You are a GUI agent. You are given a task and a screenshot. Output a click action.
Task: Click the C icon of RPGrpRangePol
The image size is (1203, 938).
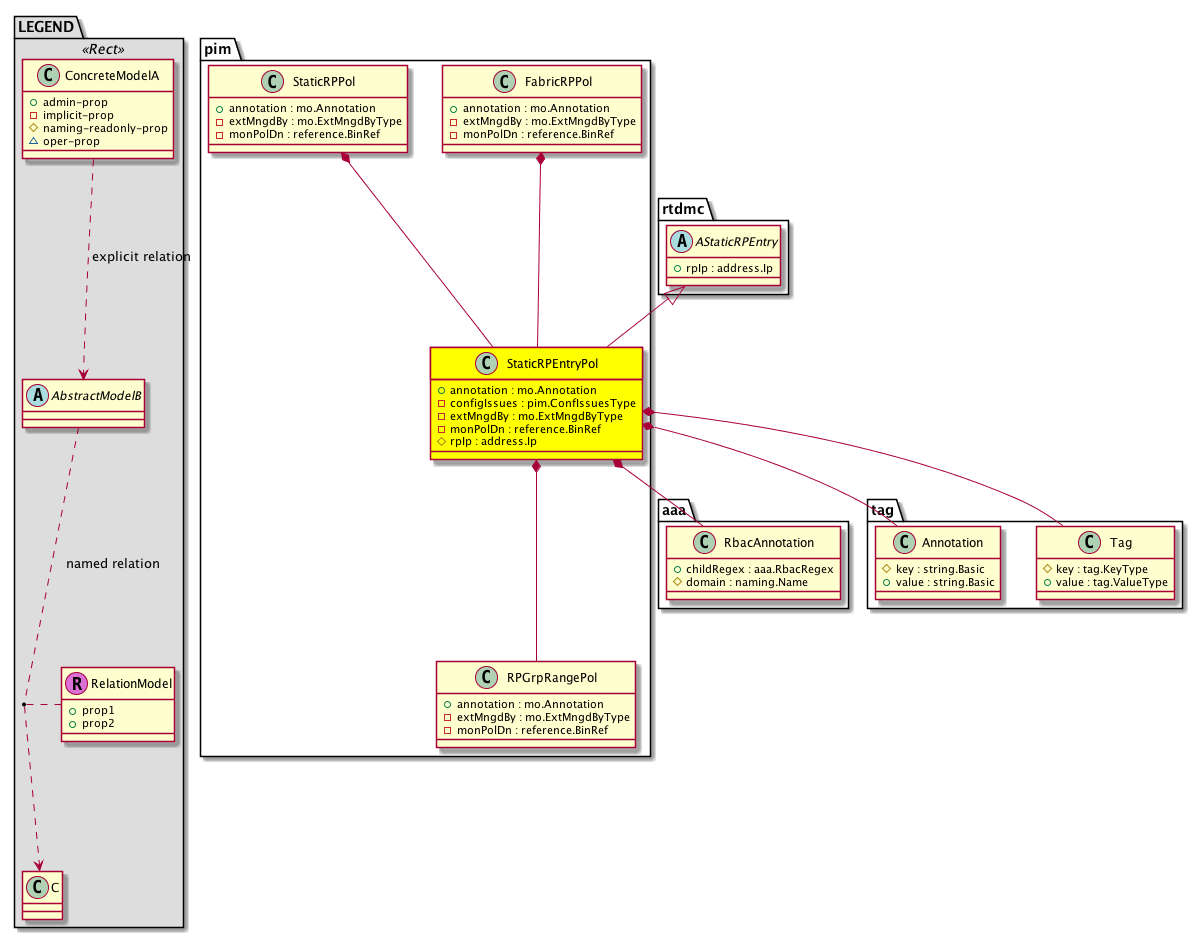(487, 677)
